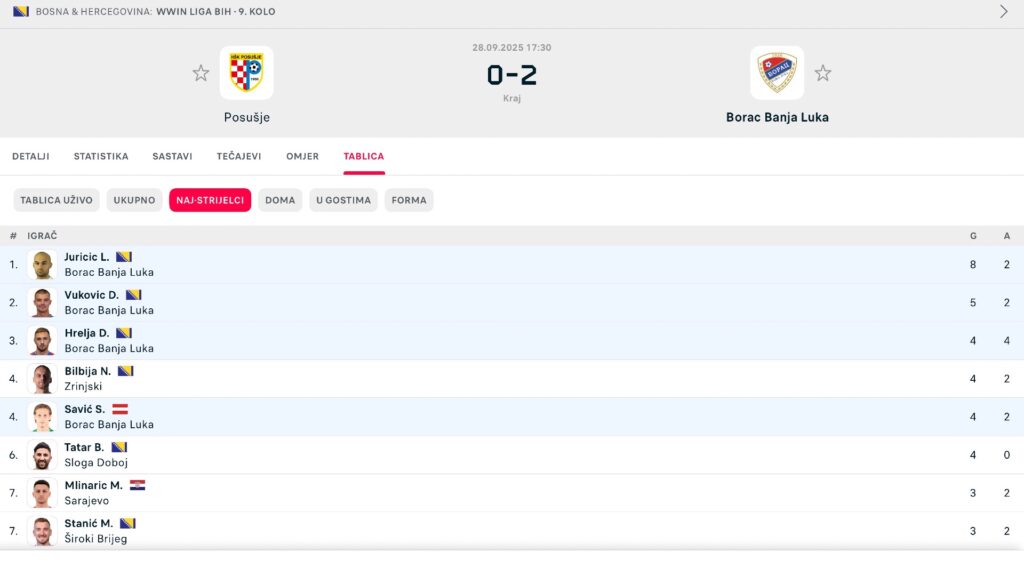Click the Posušje club crest logo
1024x576 pixels.
pyautogui.click(x=246, y=73)
